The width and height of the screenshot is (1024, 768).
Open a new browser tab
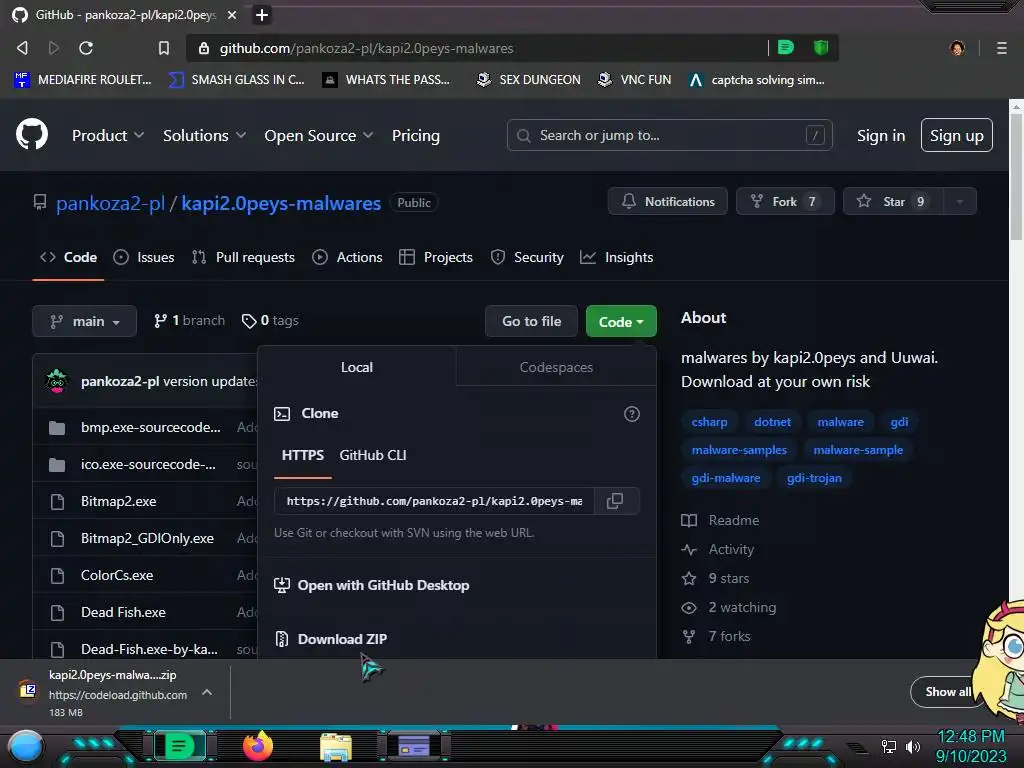[261, 14]
